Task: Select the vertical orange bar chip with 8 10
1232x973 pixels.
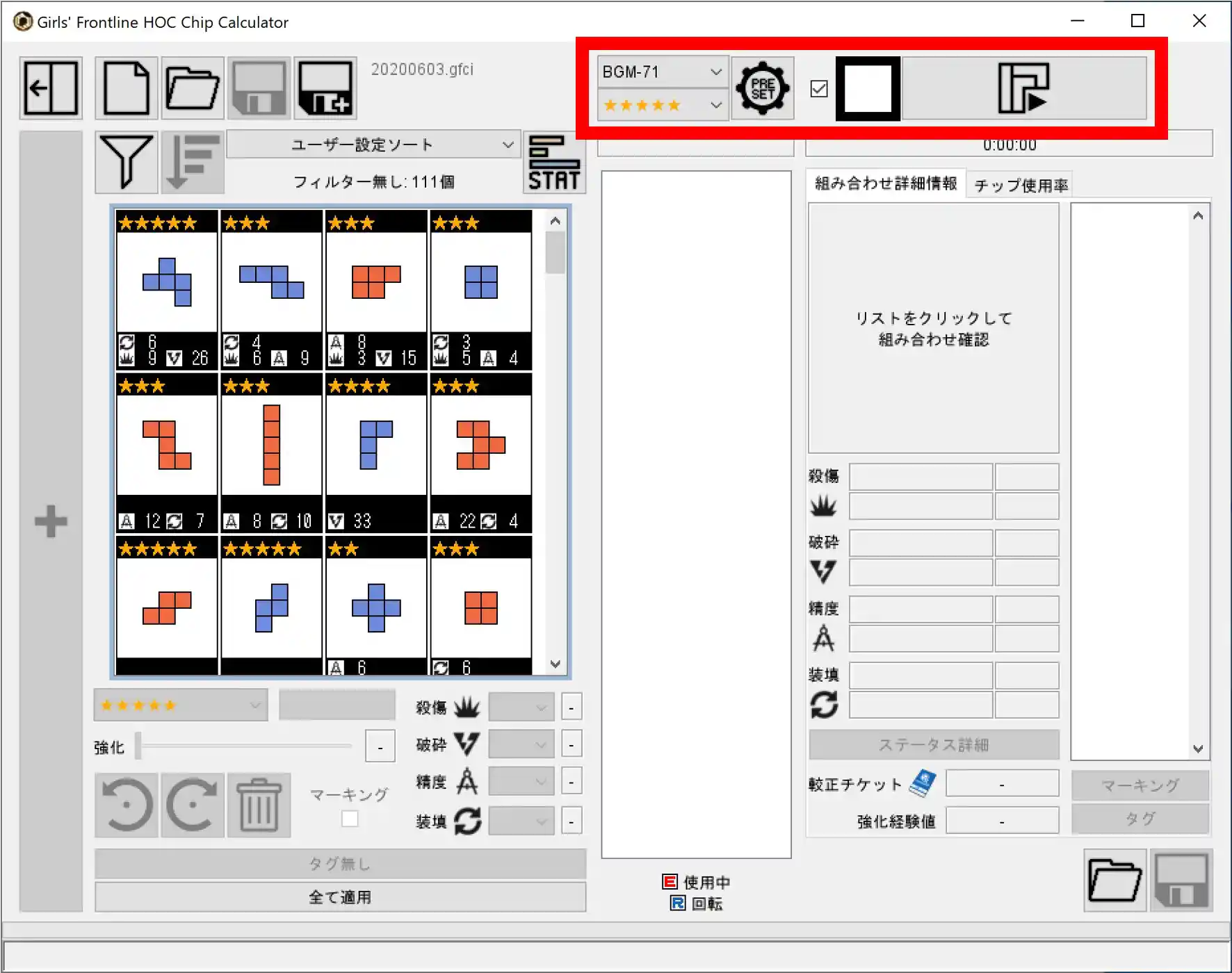Action: [x=272, y=452]
